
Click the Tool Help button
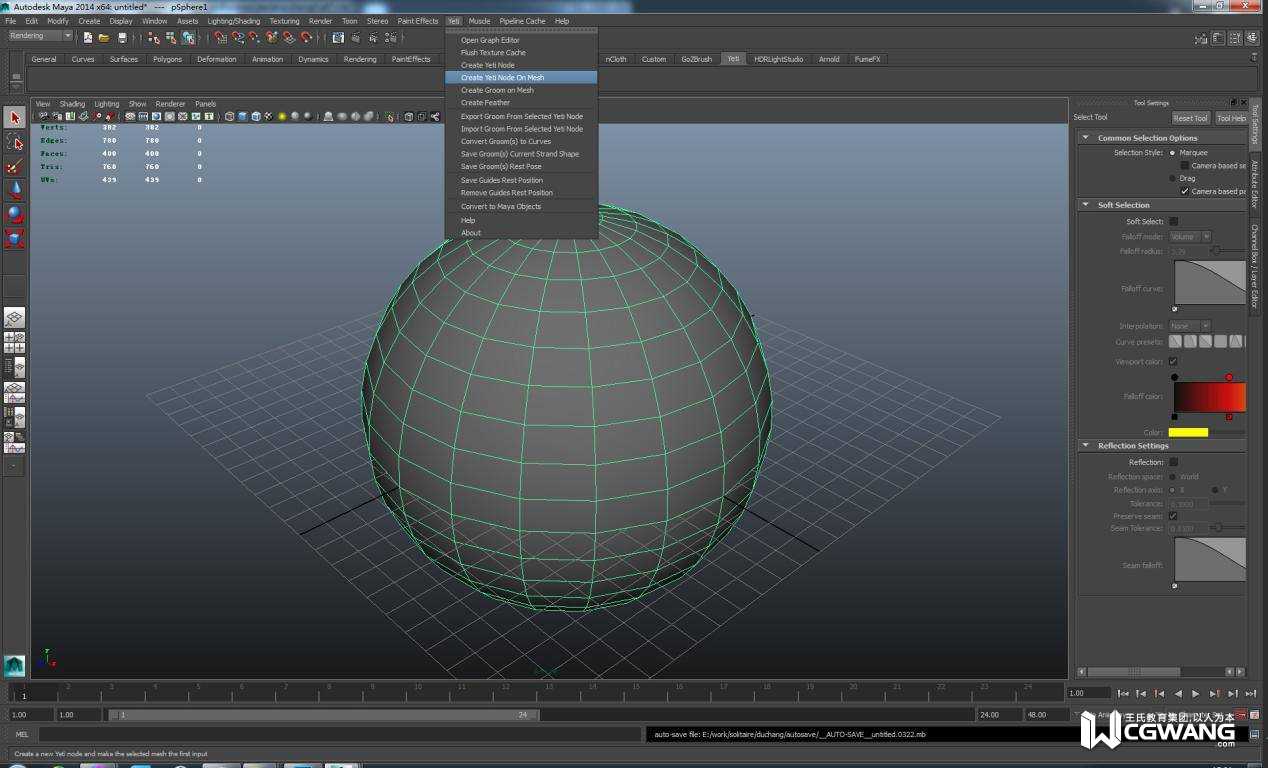pyautogui.click(x=1231, y=118)
